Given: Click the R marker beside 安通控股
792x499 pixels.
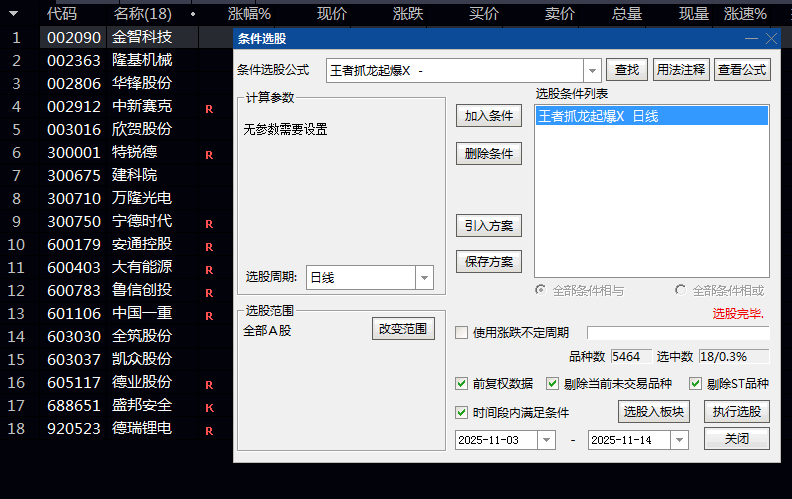Looking at the screenshot, I should pos(209,247).
